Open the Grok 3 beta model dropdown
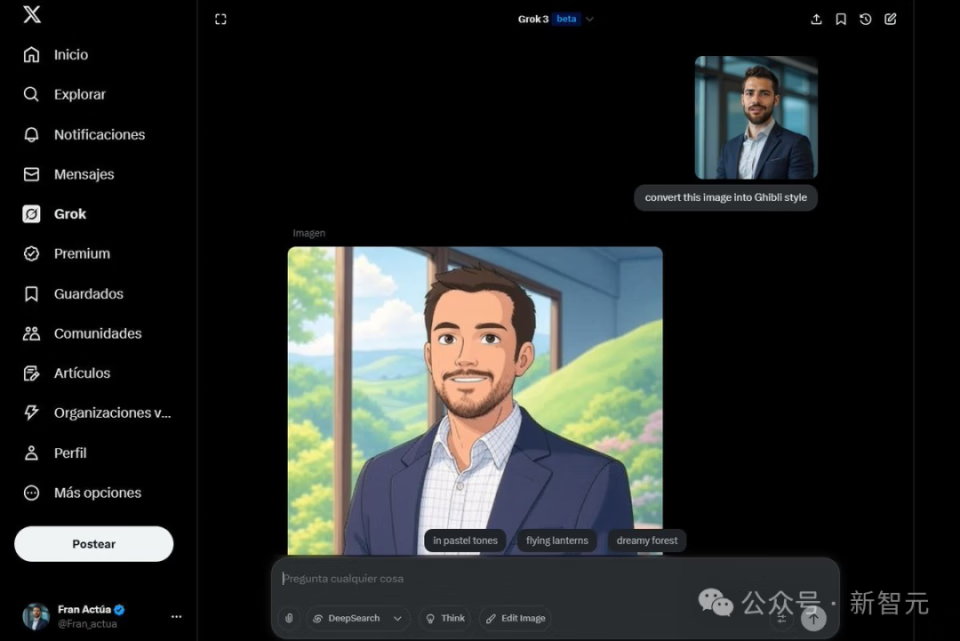 (x=556, y=19)
